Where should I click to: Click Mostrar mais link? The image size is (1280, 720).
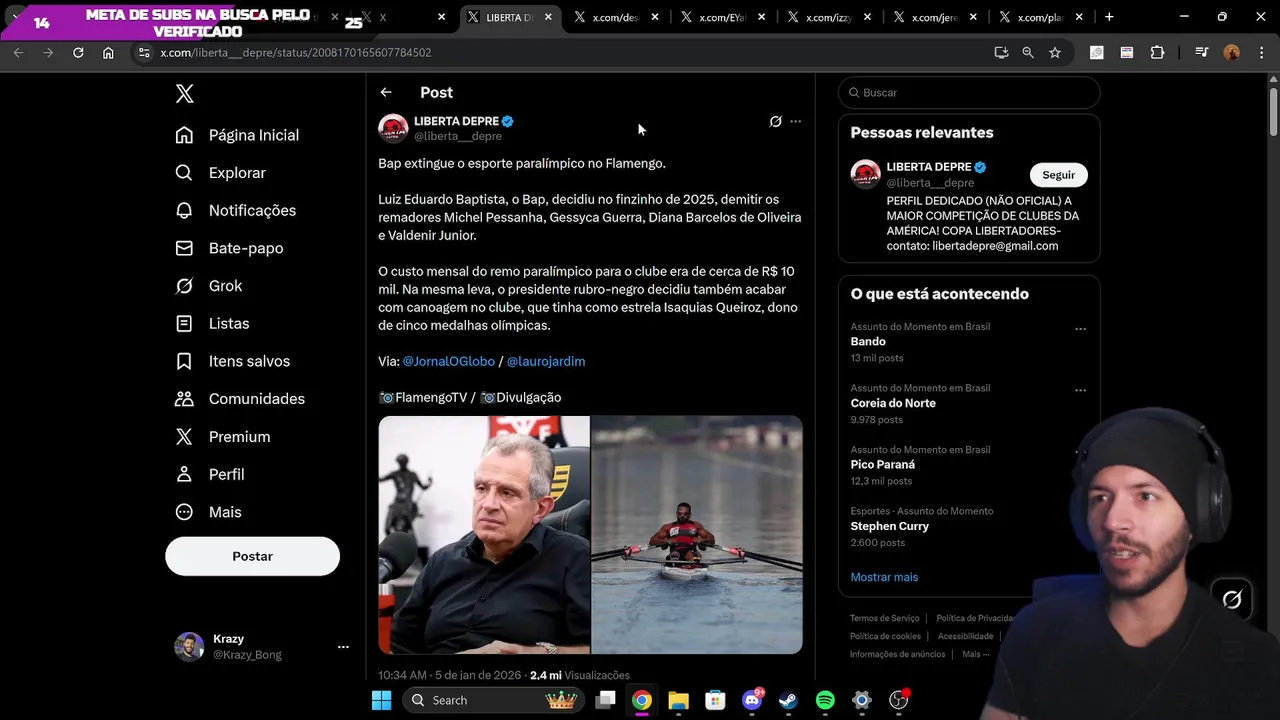tap(884, 577)
